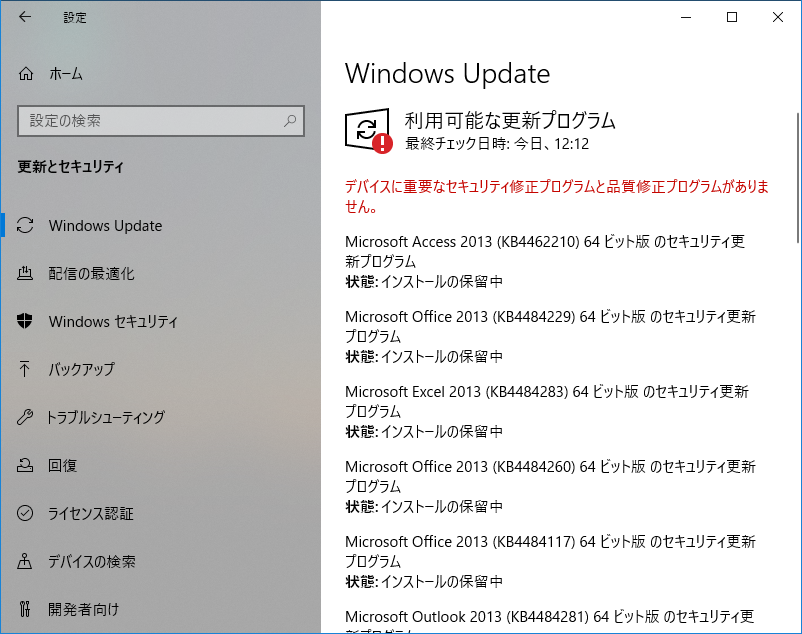Screen dimensions: 802x634
Task: Go to Windows セキュリティ page
Action: click(113, 321)
